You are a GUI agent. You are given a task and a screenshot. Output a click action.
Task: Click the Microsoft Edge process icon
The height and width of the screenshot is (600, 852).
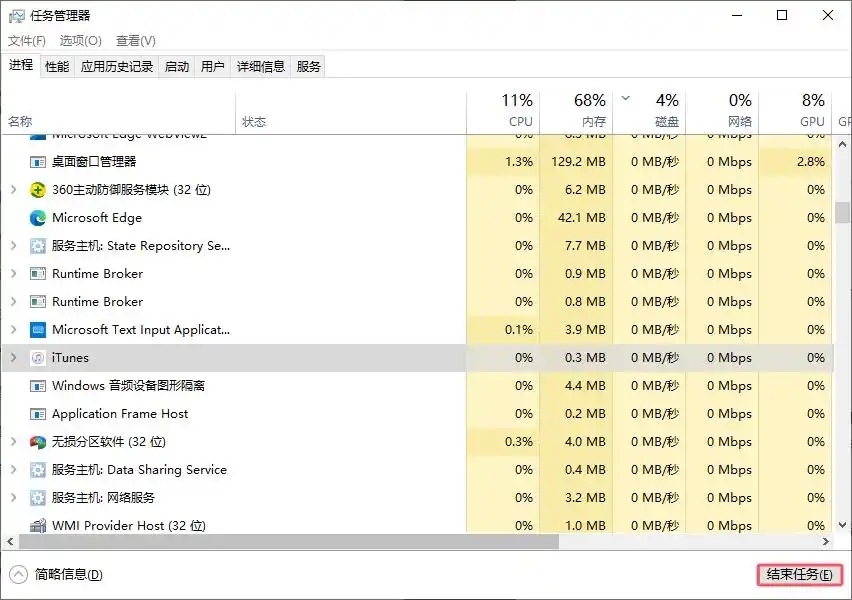pyautogui.click(x=37, y=218)
